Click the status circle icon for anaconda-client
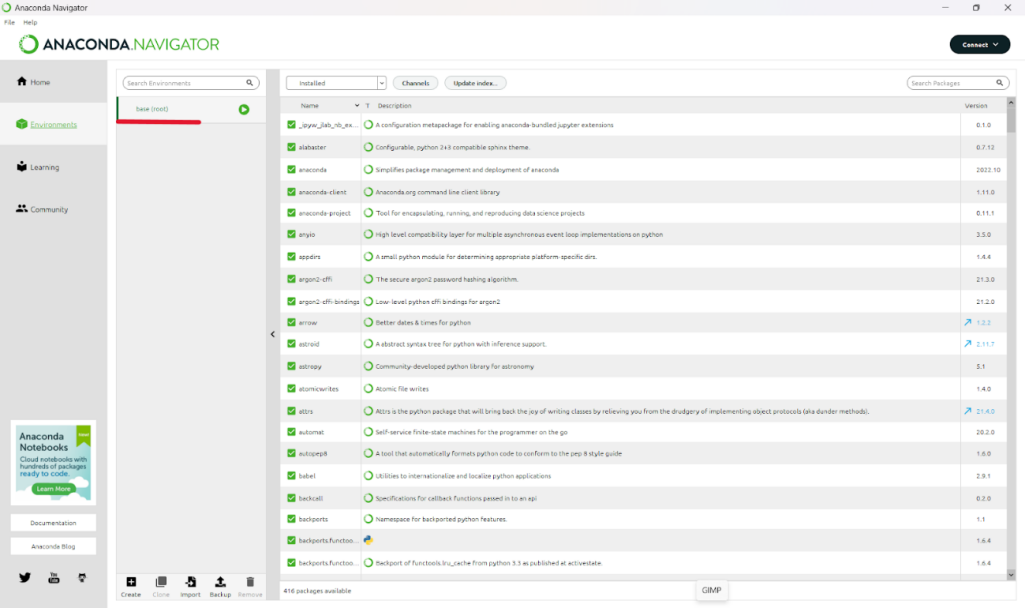The height and width of the screenshot is (608, 1025). click(369, 192)
